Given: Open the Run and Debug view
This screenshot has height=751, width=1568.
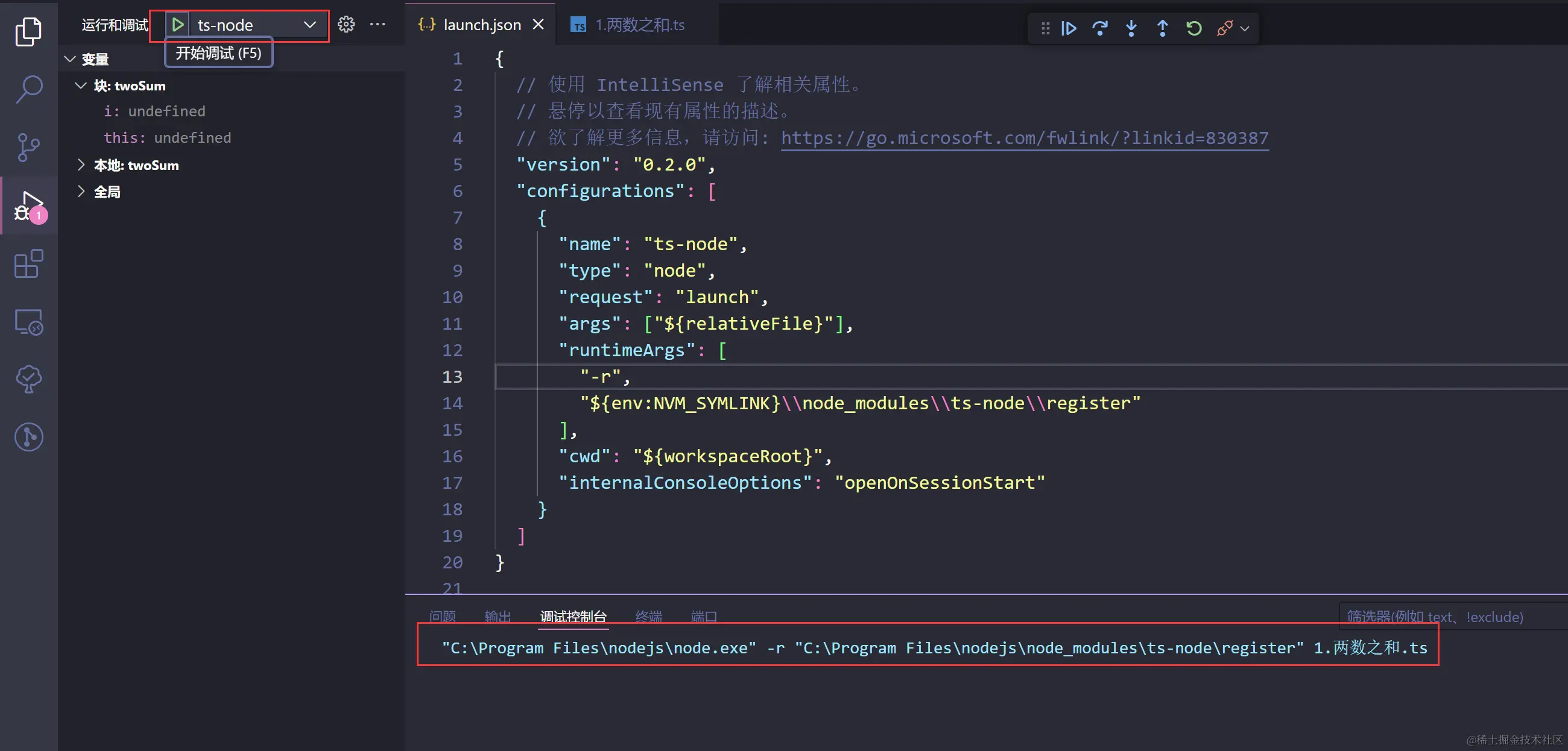Looking at the screenshot, I should click(x=29, y=206).
